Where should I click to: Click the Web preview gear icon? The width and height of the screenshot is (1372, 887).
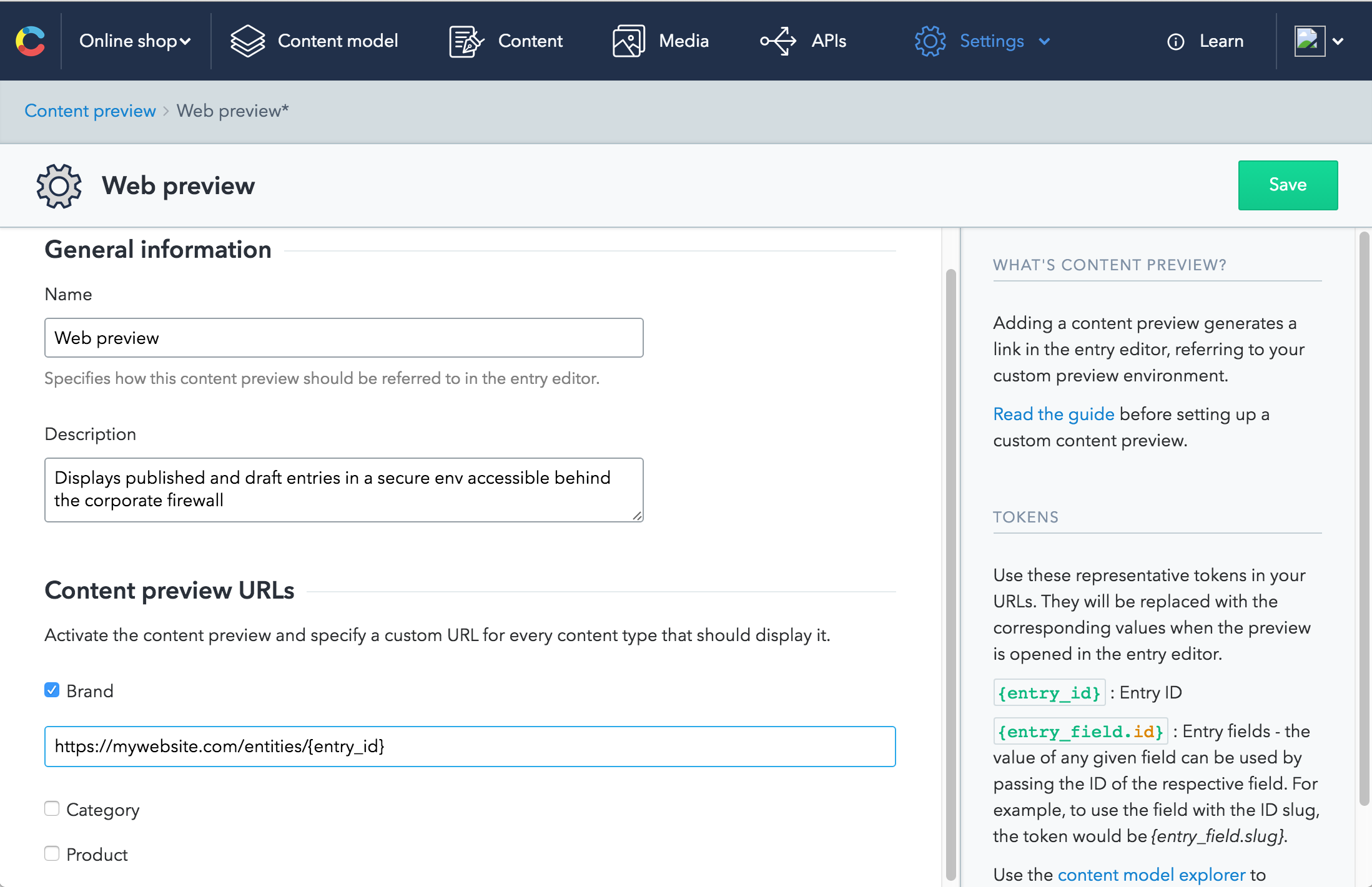point(60,185)
